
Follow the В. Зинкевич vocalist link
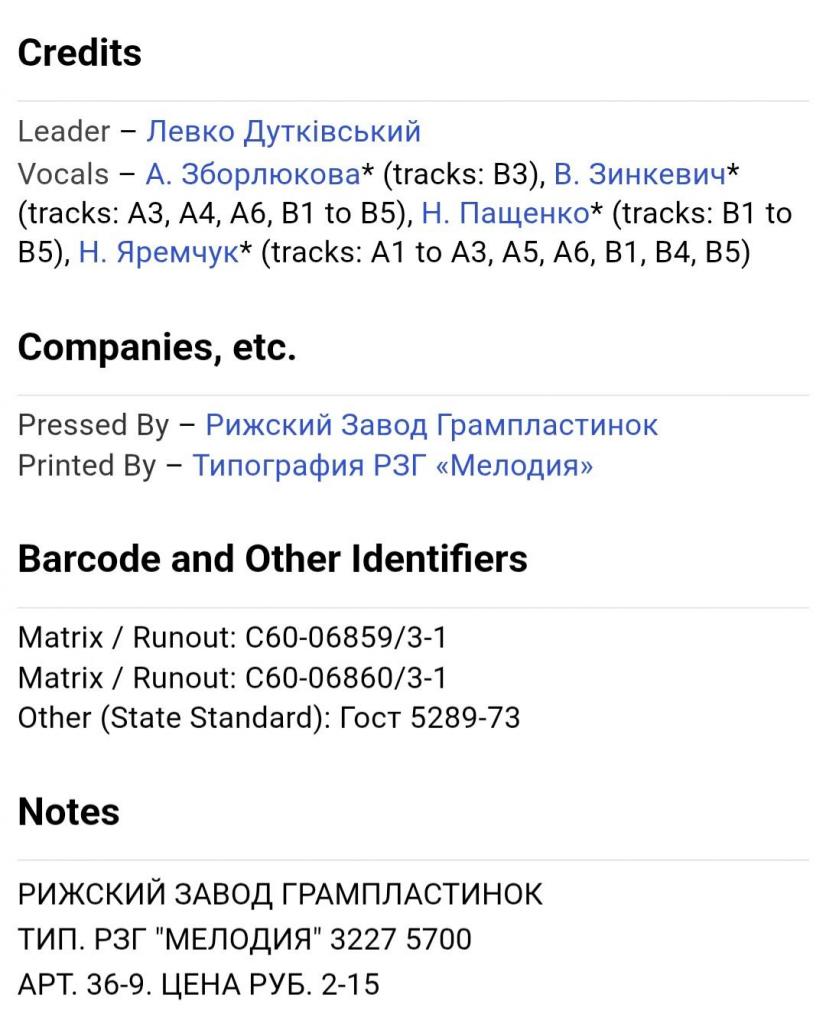pos(639,174)
